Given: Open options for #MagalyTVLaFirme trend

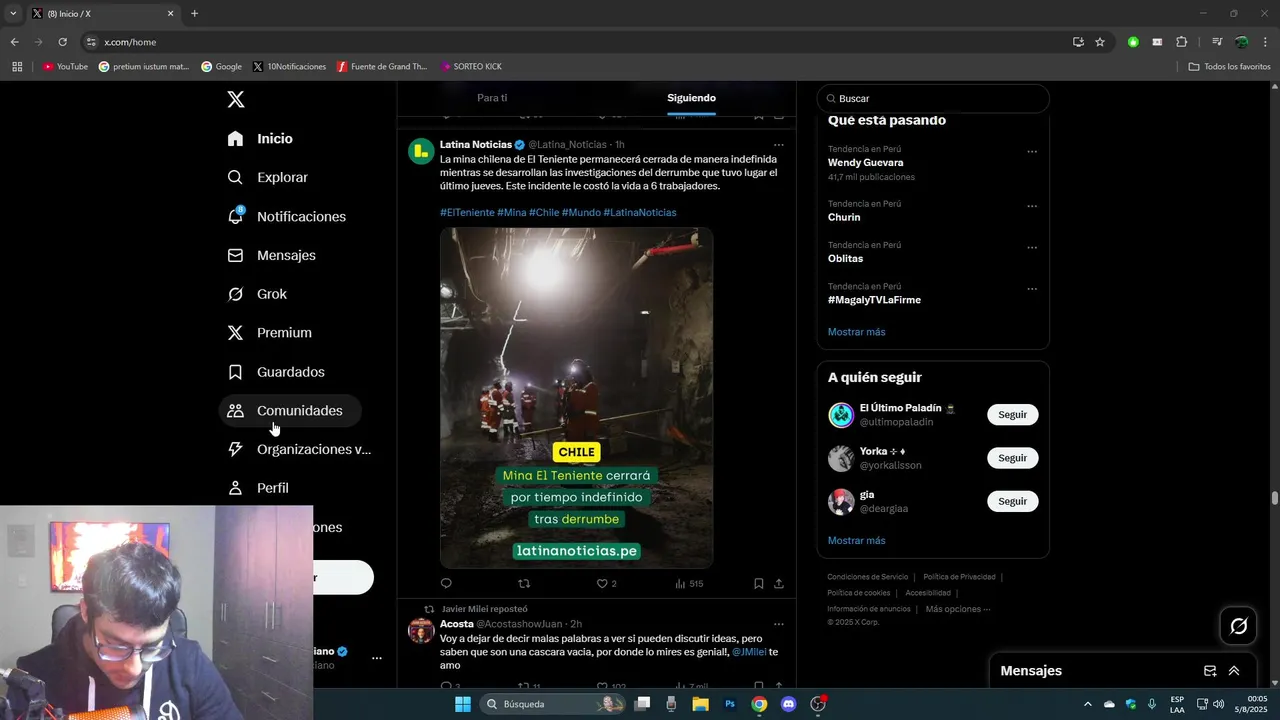Looking at the screenshot, I should pos(1032,289).
